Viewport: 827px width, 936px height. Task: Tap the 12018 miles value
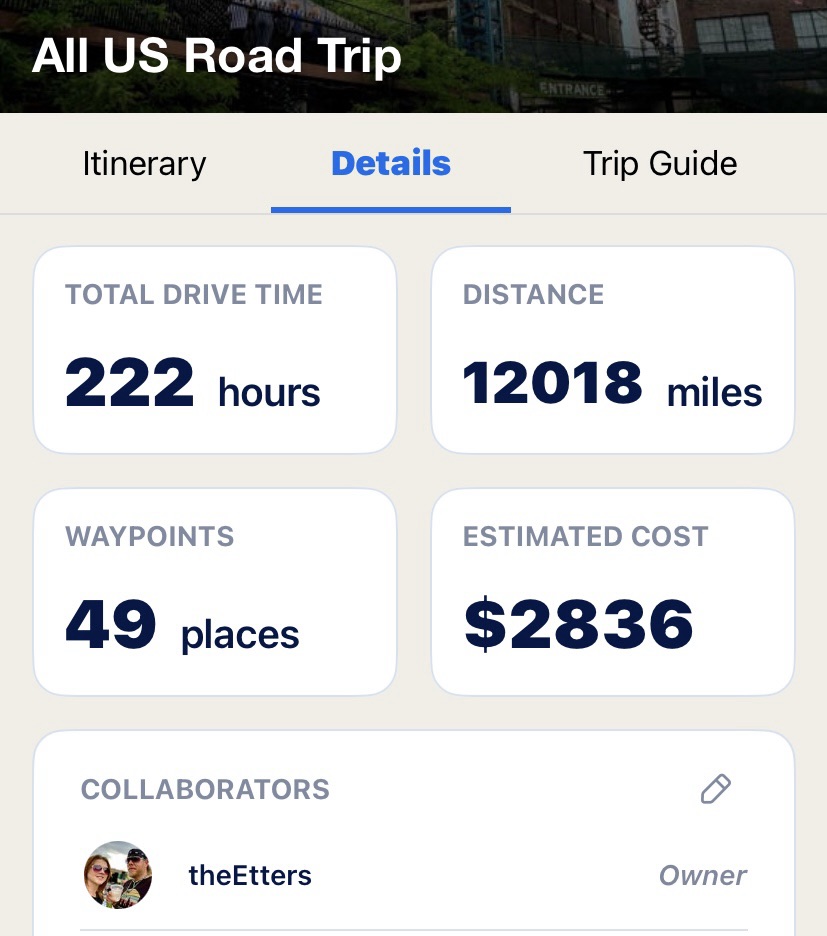click(x=612, y=385)
